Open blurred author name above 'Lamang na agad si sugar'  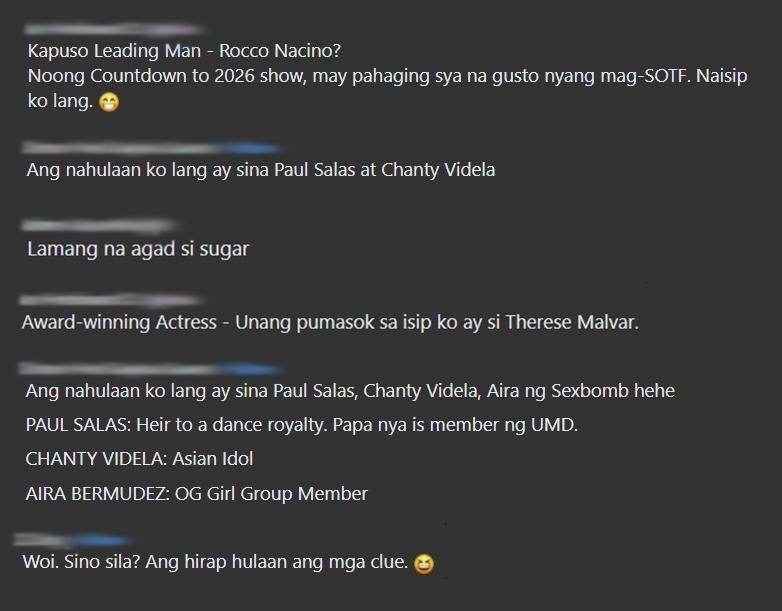(x=100, y=226)
